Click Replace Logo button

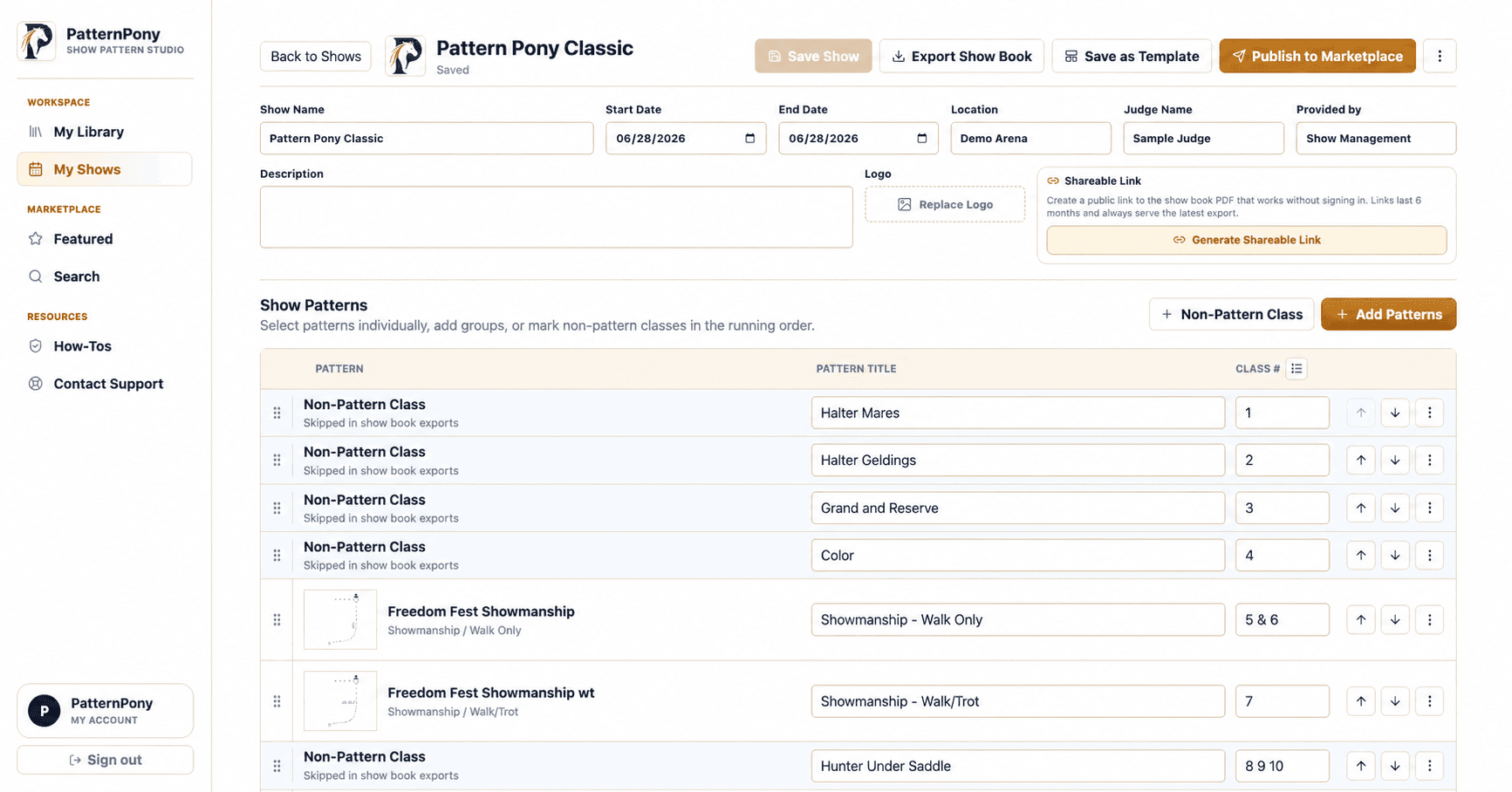click(x=945, y=204)
